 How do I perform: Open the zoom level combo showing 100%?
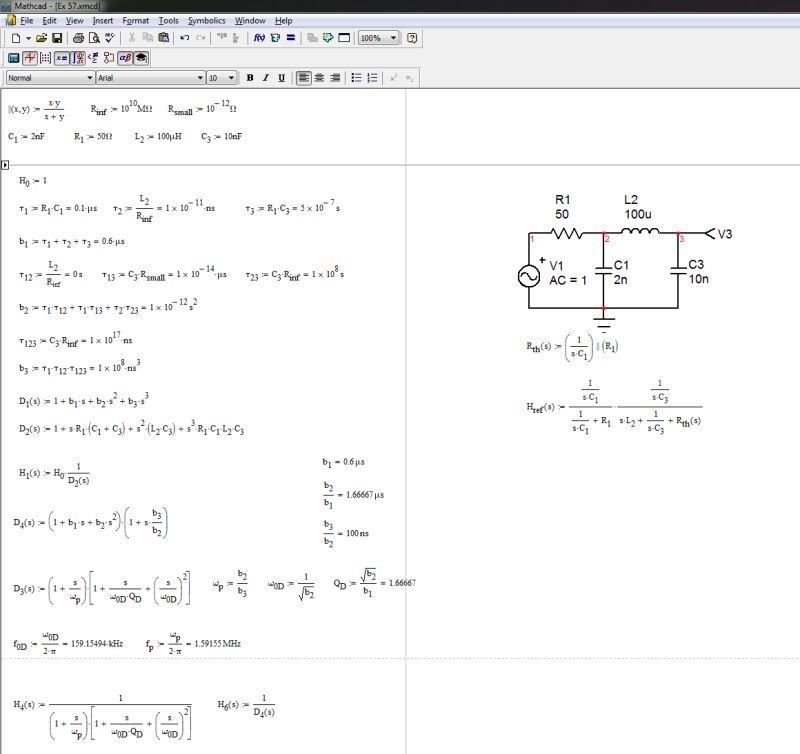[377, 38]
